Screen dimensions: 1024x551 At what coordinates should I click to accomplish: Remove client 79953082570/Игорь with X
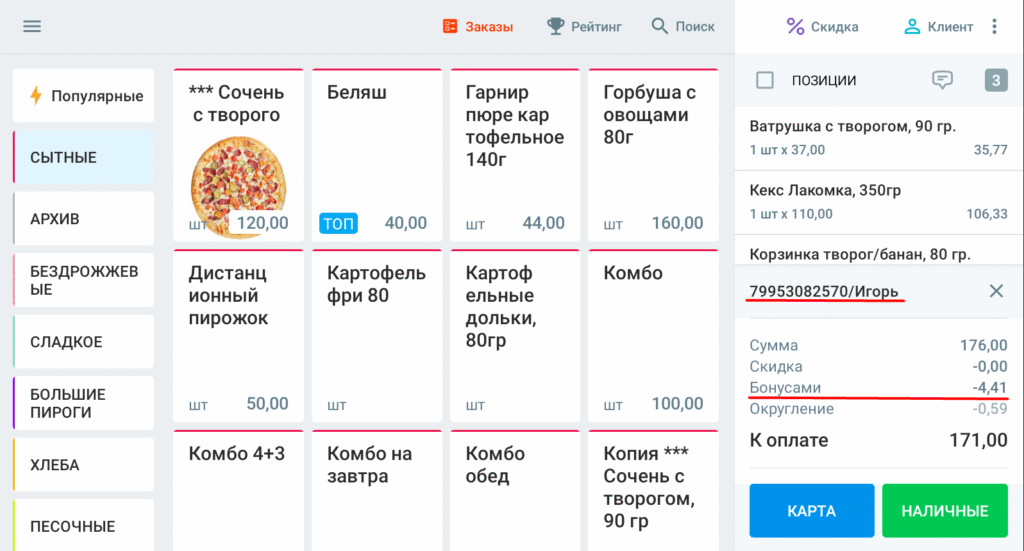click(x=996, y=291)
